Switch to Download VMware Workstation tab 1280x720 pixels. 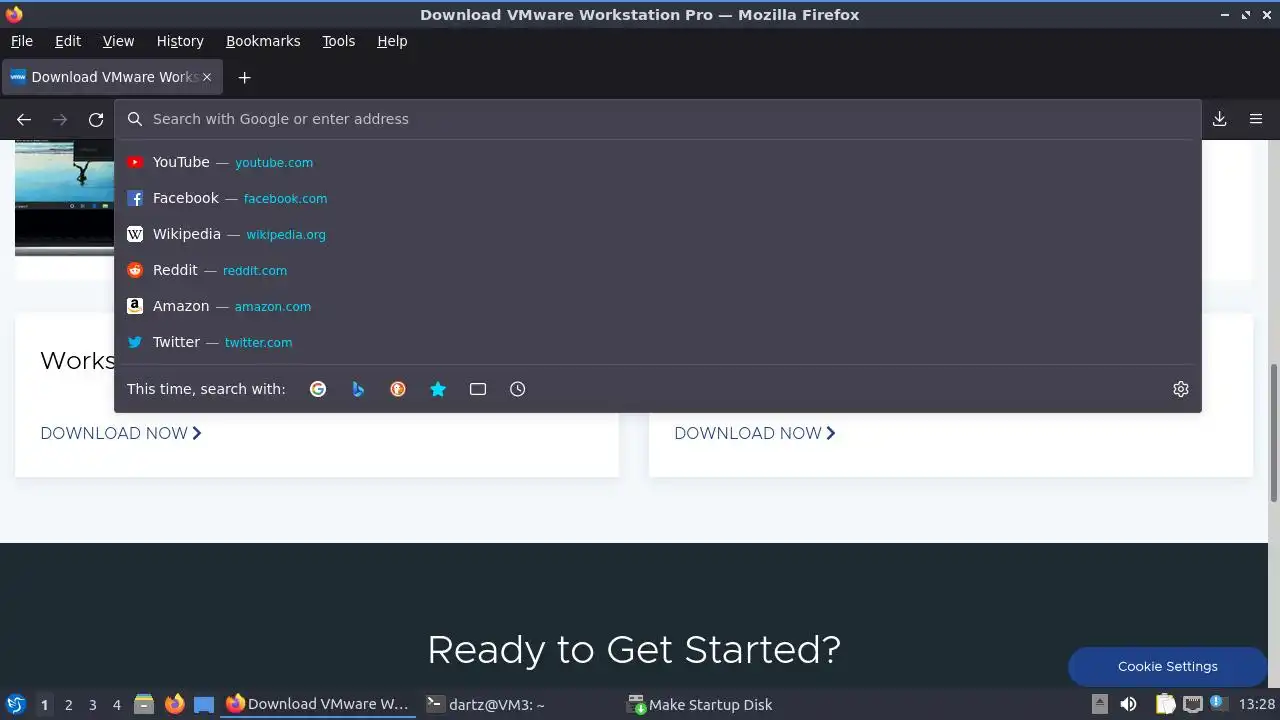click(x=112, y=77)
